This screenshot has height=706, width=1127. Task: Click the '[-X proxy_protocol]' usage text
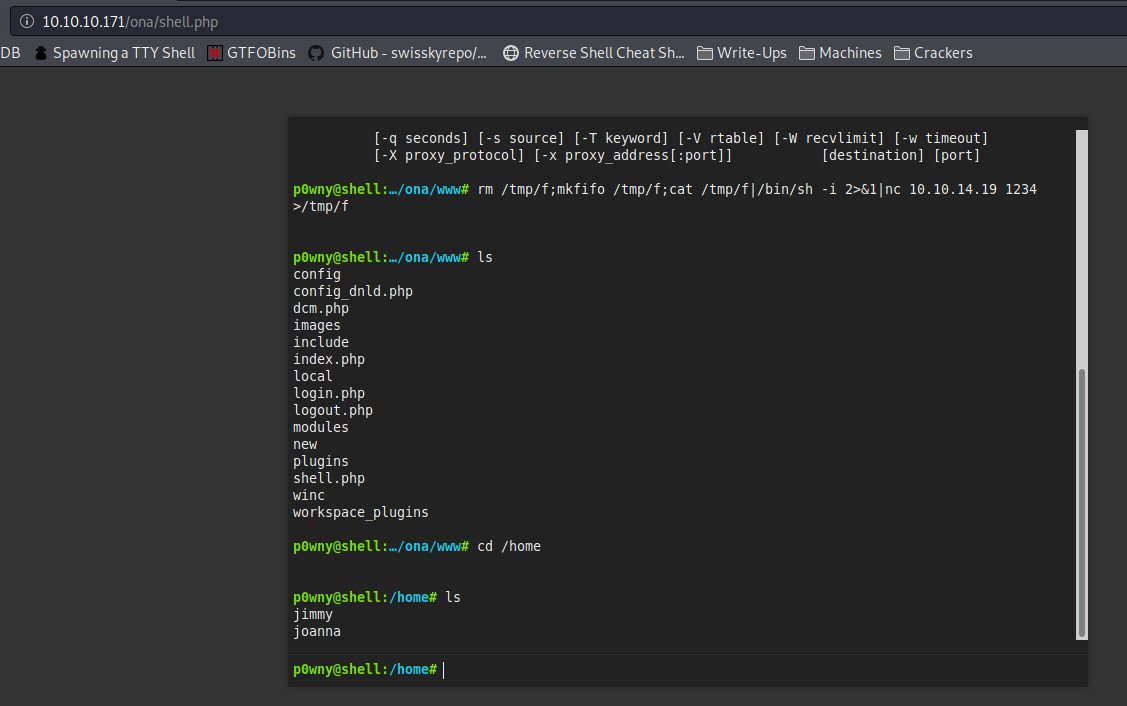(449, 155)
